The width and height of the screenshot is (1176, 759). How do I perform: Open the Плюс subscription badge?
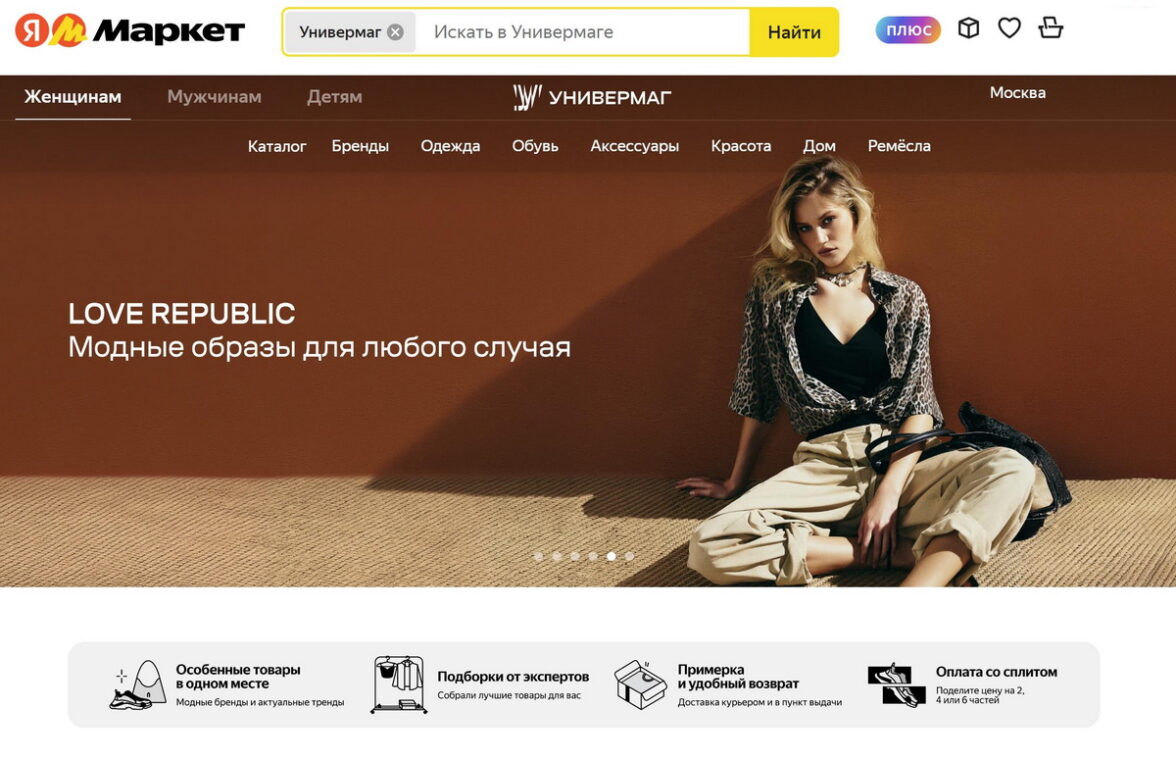(908, 30)
